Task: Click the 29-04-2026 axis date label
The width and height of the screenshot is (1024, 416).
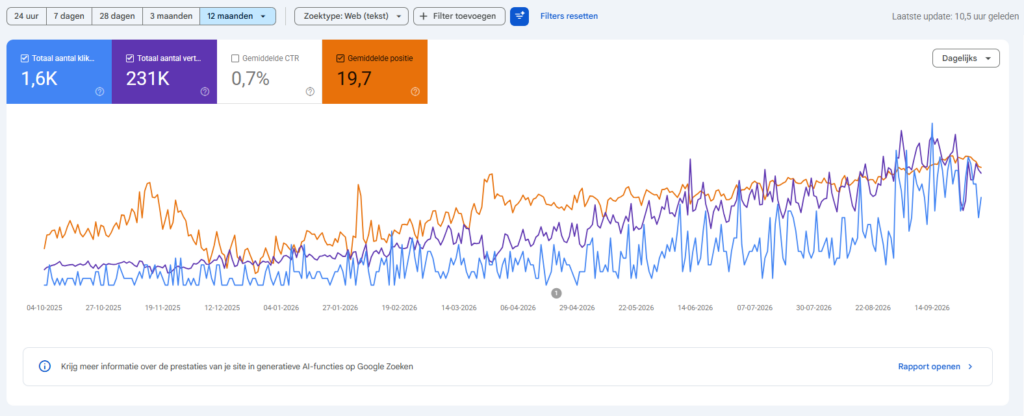Action: coord(576,307)
